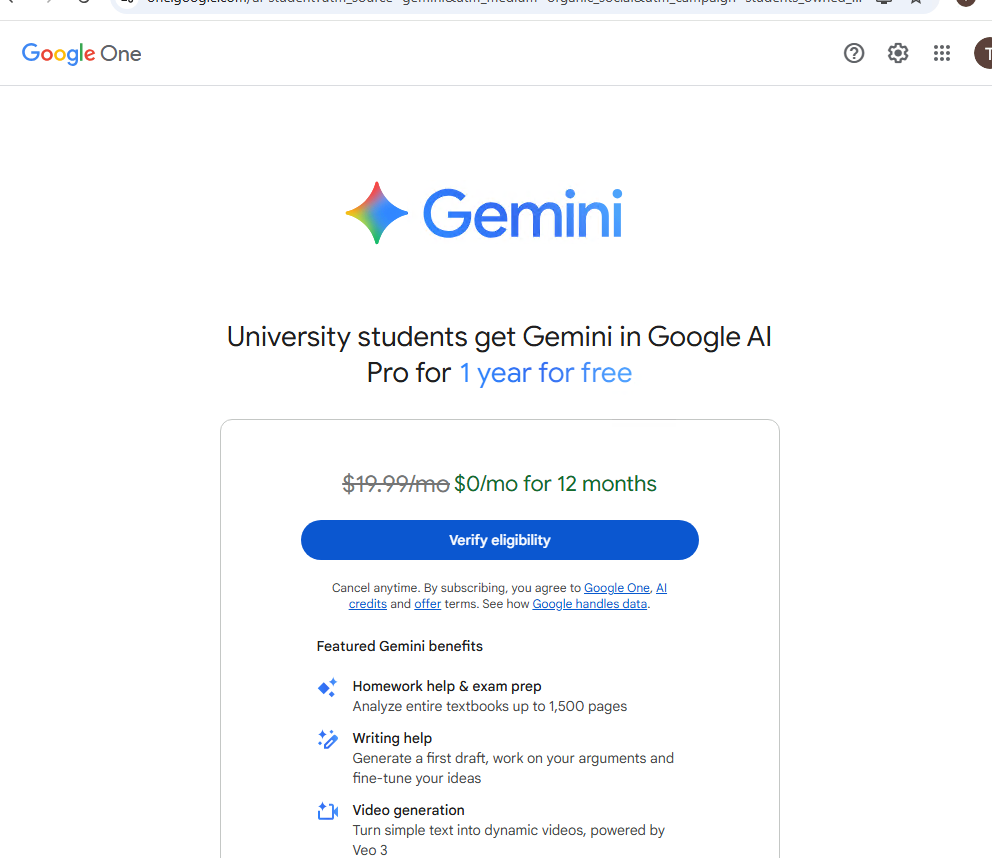Click the Featured Gemini benefits heading
Screen dimensions: 992x858
pos(399,646)
